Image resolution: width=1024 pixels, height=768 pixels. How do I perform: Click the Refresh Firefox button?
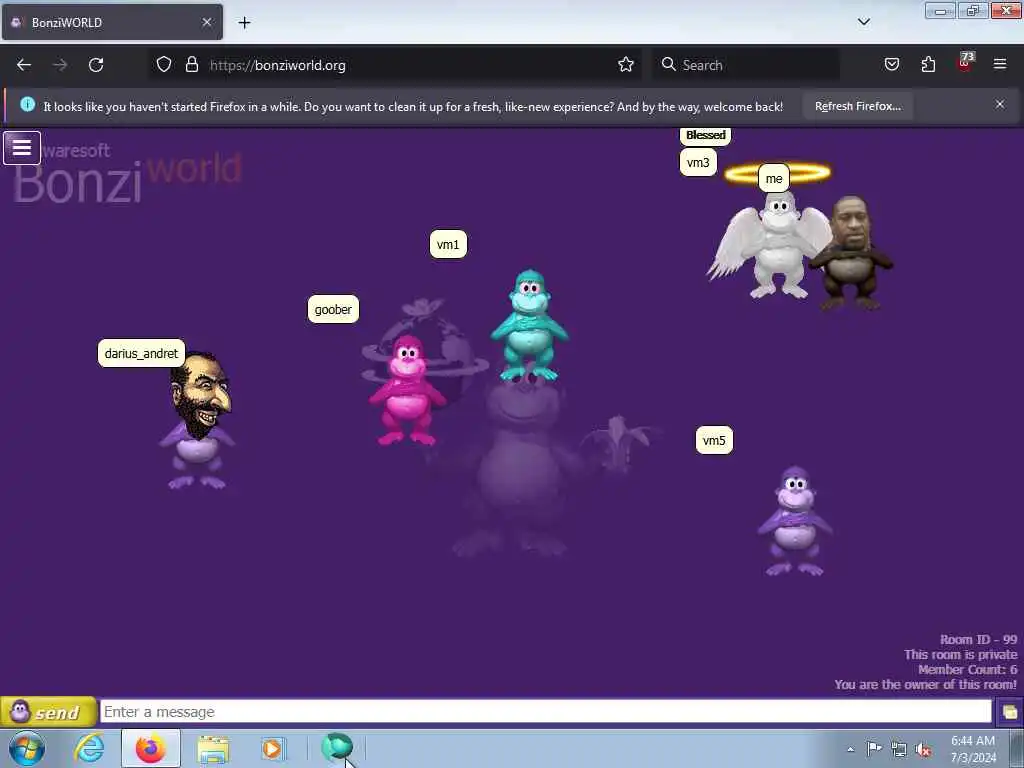click(857, 106)
